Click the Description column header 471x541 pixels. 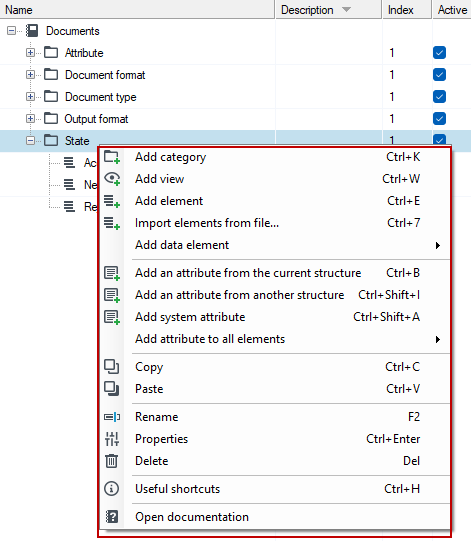(328, 9)
